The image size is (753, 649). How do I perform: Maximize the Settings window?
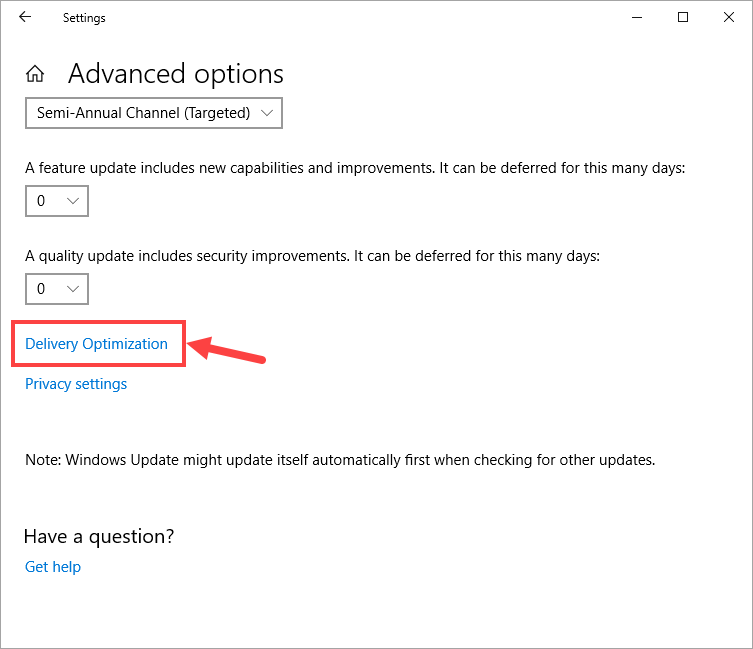coord(683,17)
